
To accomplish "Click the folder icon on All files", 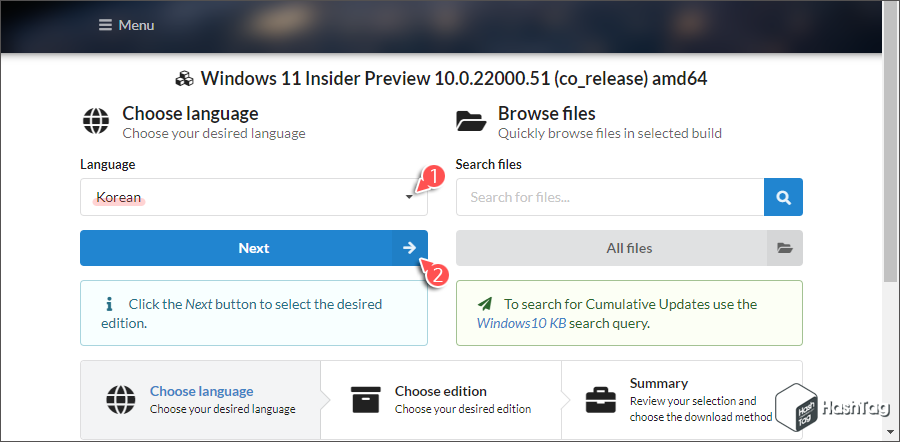I will tap(785, 248).
